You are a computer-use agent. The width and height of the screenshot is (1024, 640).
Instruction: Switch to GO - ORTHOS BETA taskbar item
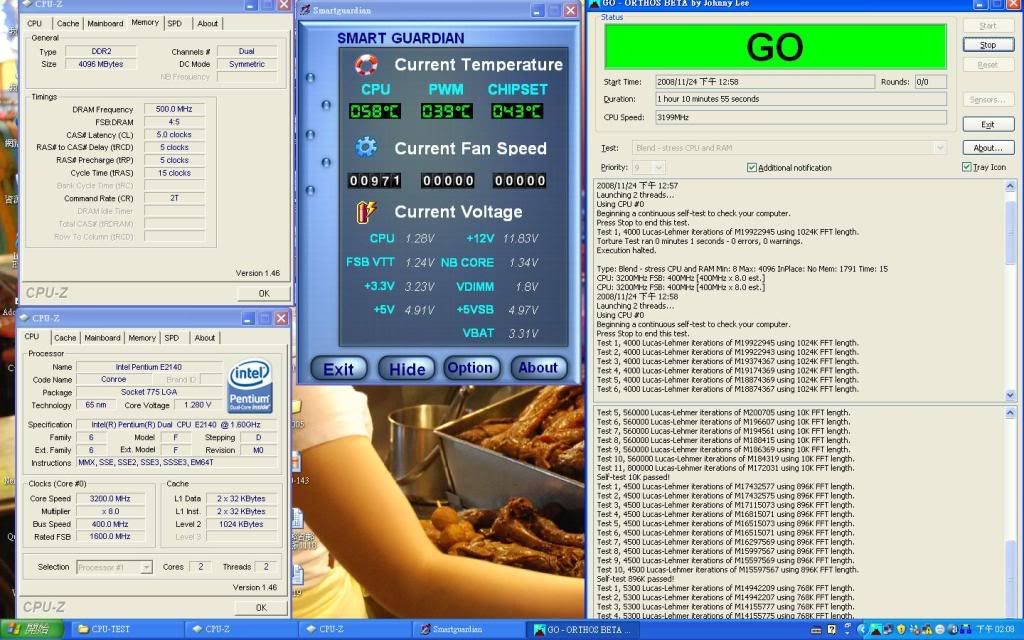pyautogui.click(x=584, y=630)
